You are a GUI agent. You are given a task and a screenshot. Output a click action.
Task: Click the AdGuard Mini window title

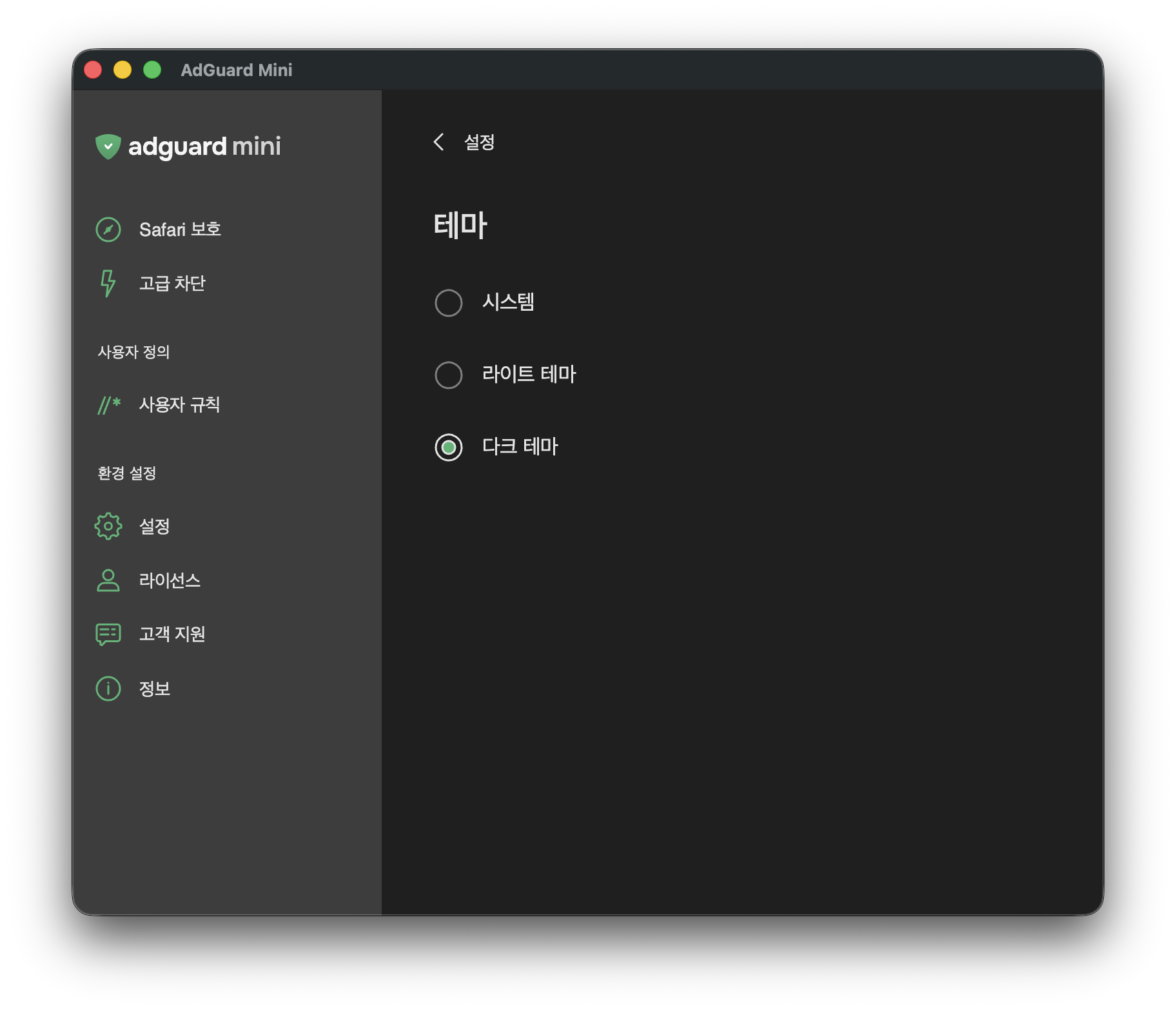(x=236, y=70)
